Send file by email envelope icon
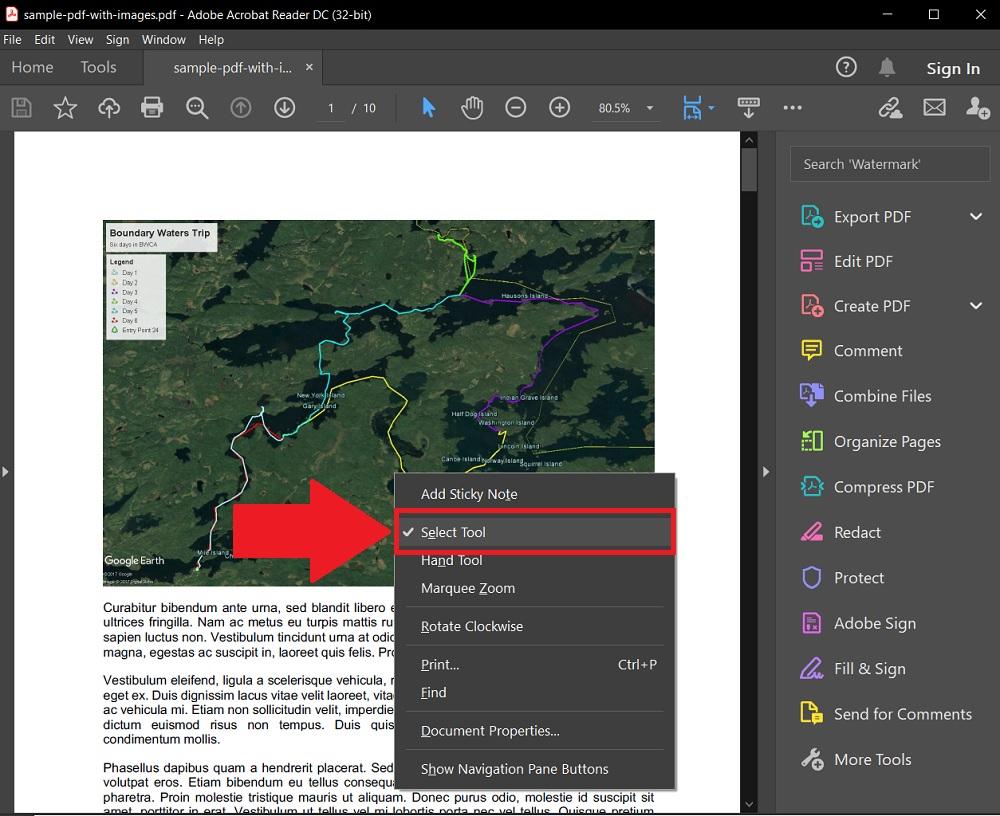 click(x=934, y=108)
